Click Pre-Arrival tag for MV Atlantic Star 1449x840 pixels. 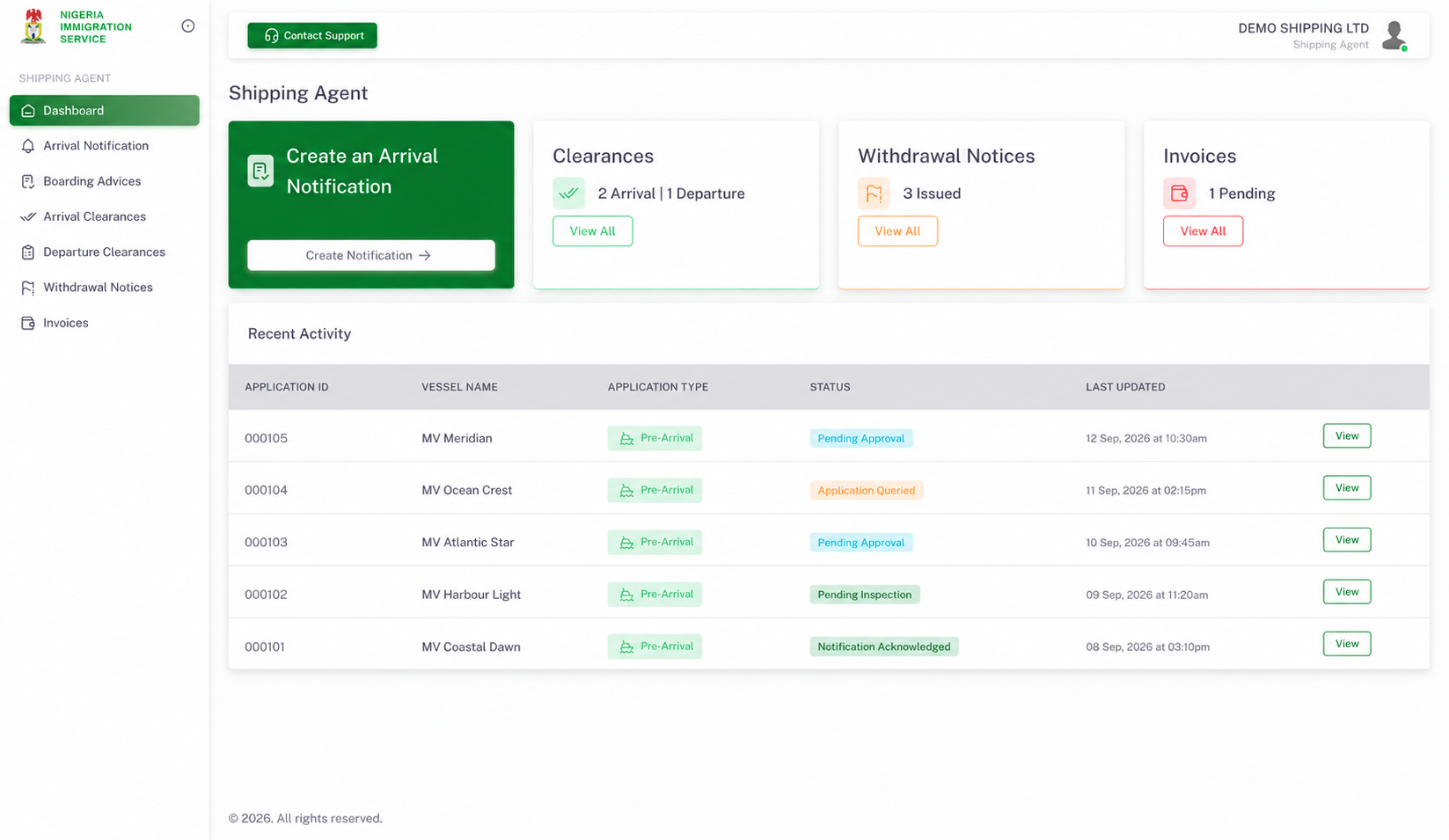coord(655,542)
